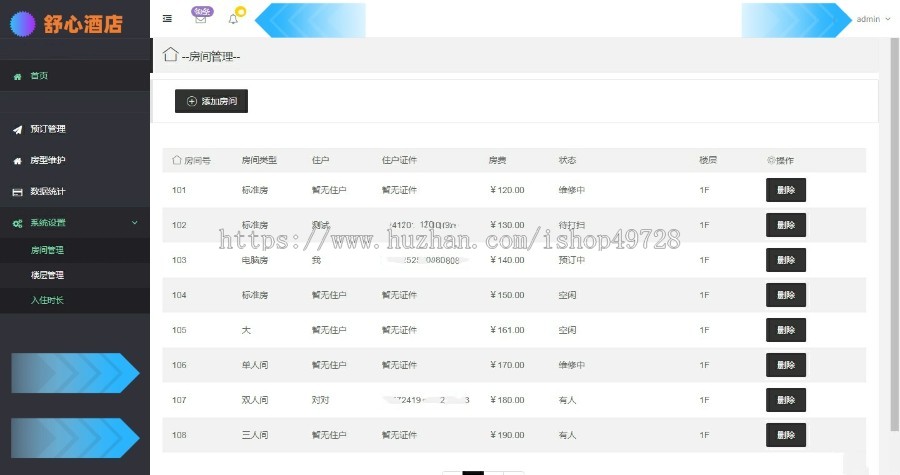This screenshot has width=900, height=475.
Task: Click the 电脑房 room type cell
Action: (255, 260)
